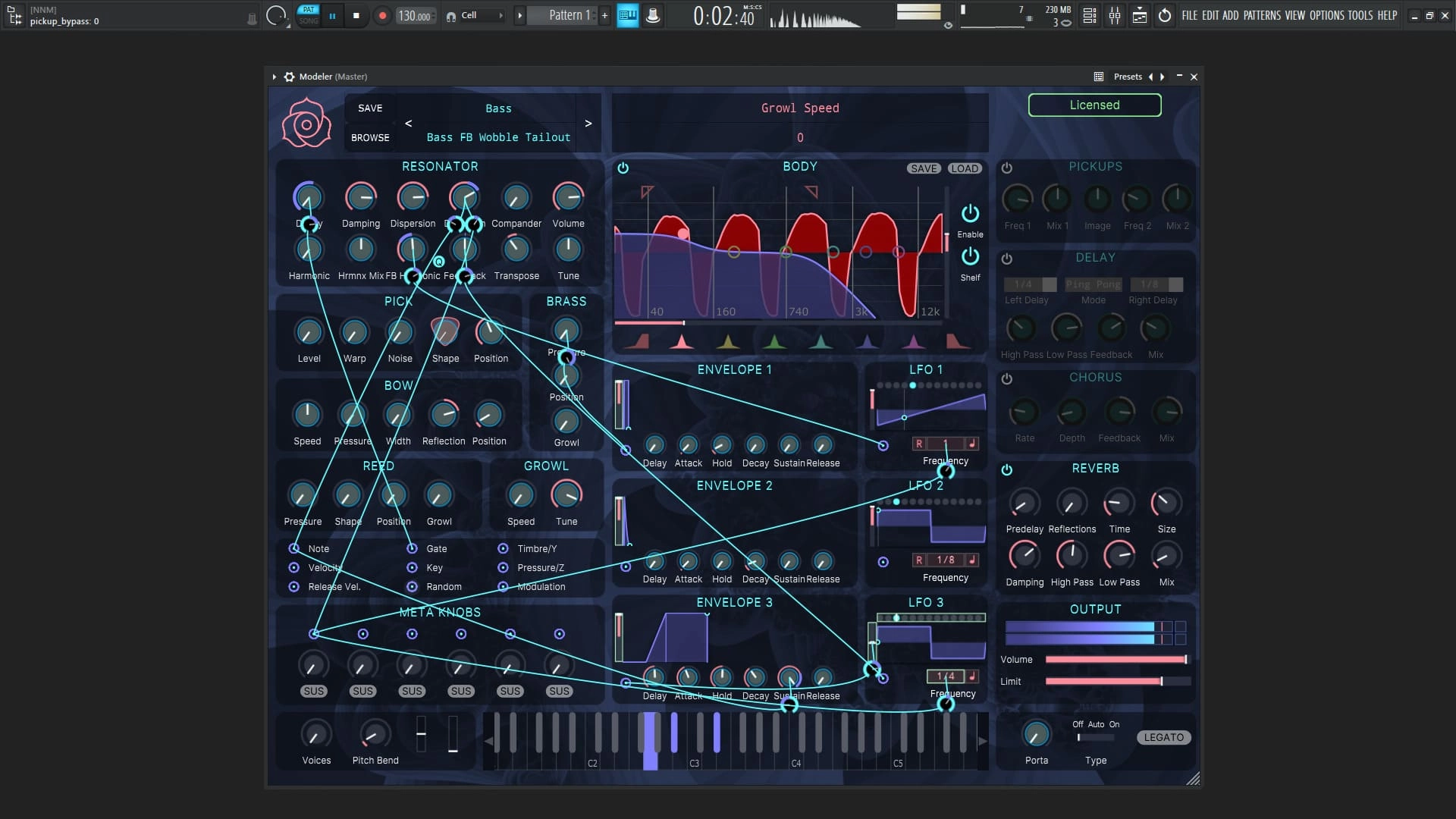Enable the DELAY section power button
The image size is (1456, 819).
(x=1006, y=259)
